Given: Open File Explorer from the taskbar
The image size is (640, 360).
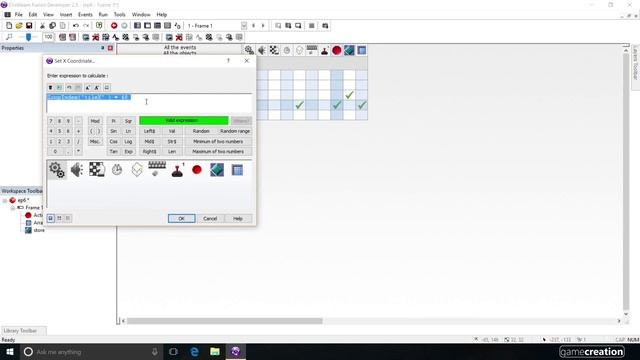Looking at the screenshot, I should click(215, 351).
